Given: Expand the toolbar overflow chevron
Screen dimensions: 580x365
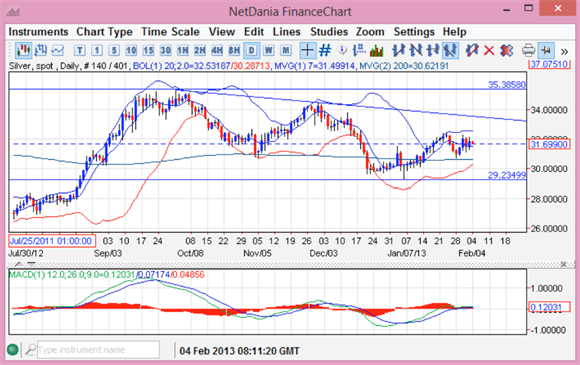Looking at the screenshot, I should click(x=564, y=51).
